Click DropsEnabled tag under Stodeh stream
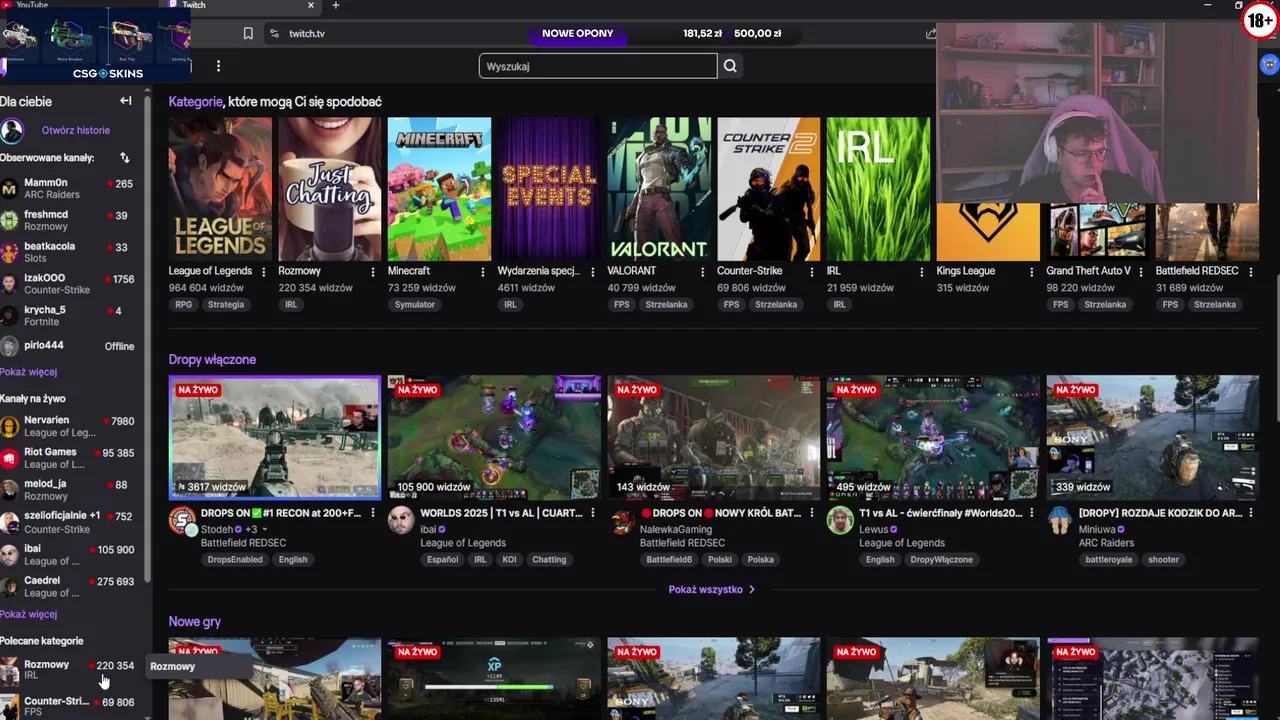 pos(235,560)
